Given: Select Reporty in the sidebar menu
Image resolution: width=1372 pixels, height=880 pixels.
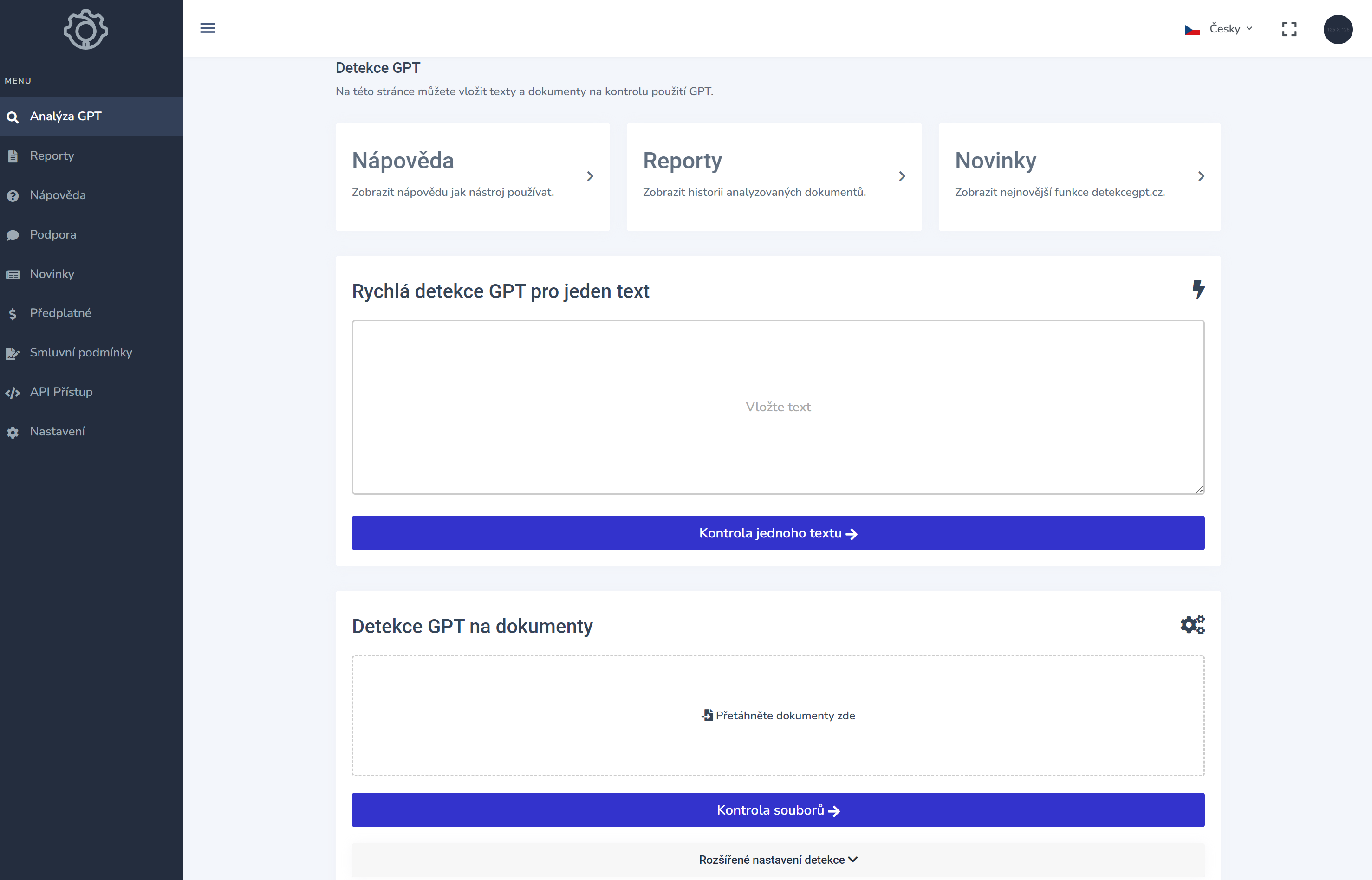Looking at the screenshot, I should pos(52,155).
